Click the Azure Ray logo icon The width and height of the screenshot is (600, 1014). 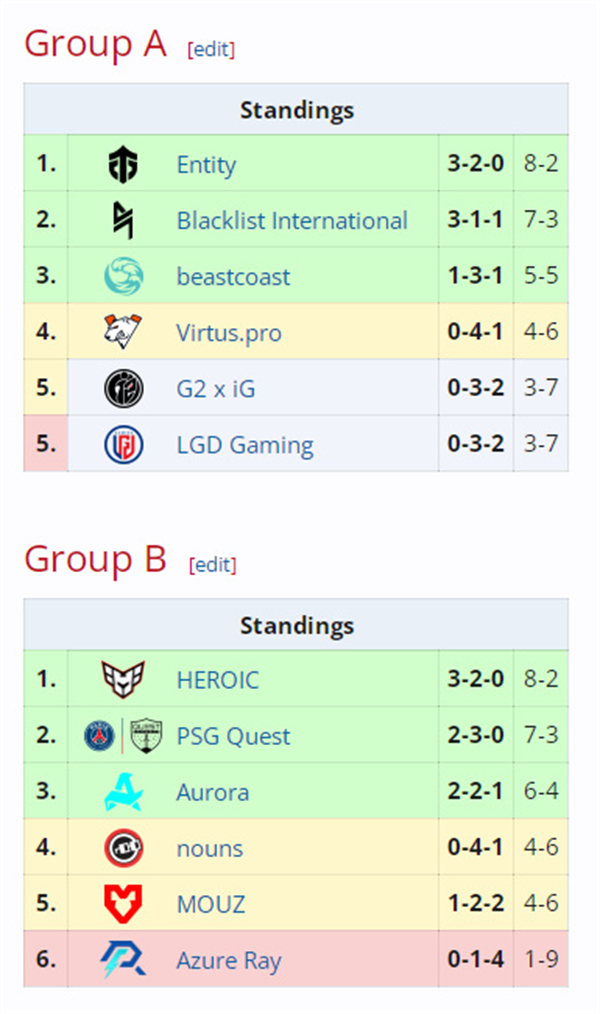click(123, 960)
